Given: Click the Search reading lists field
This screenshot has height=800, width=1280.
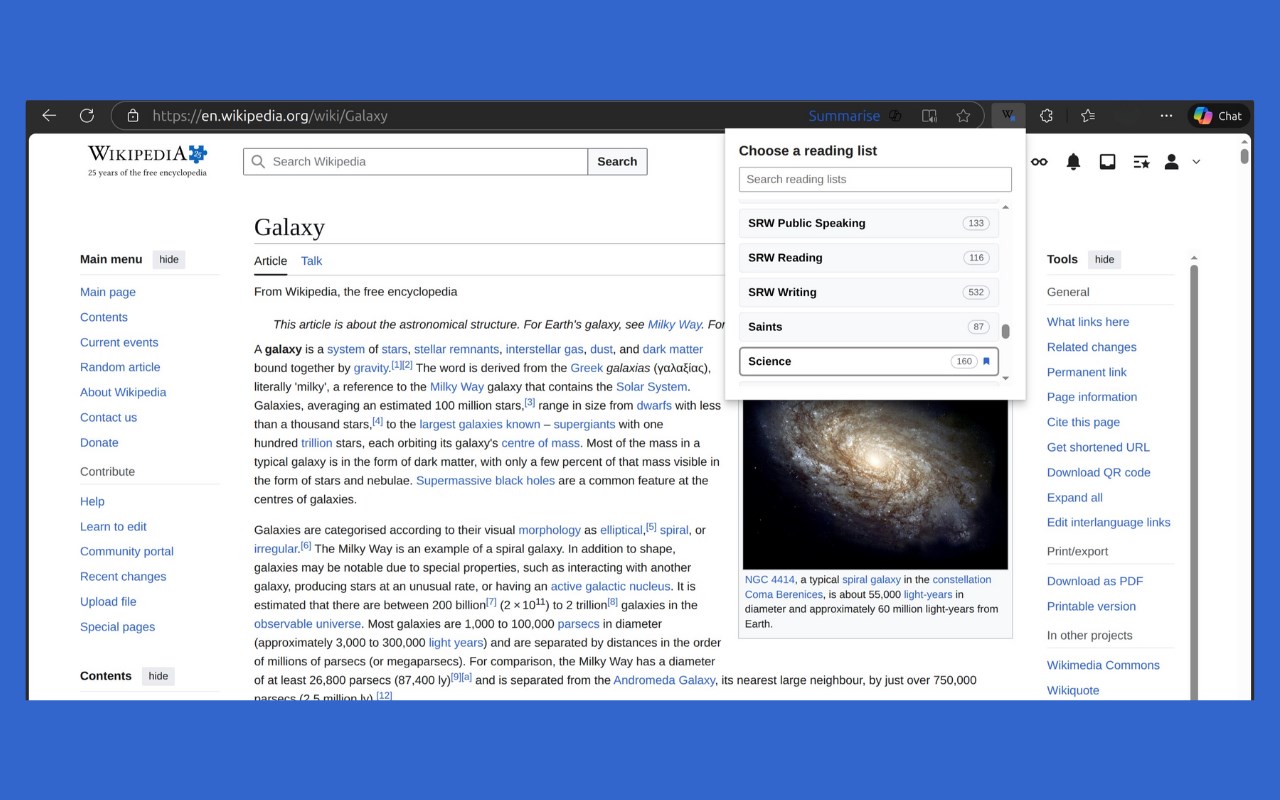Looking at the screenshot, I should tap(875, 179).
